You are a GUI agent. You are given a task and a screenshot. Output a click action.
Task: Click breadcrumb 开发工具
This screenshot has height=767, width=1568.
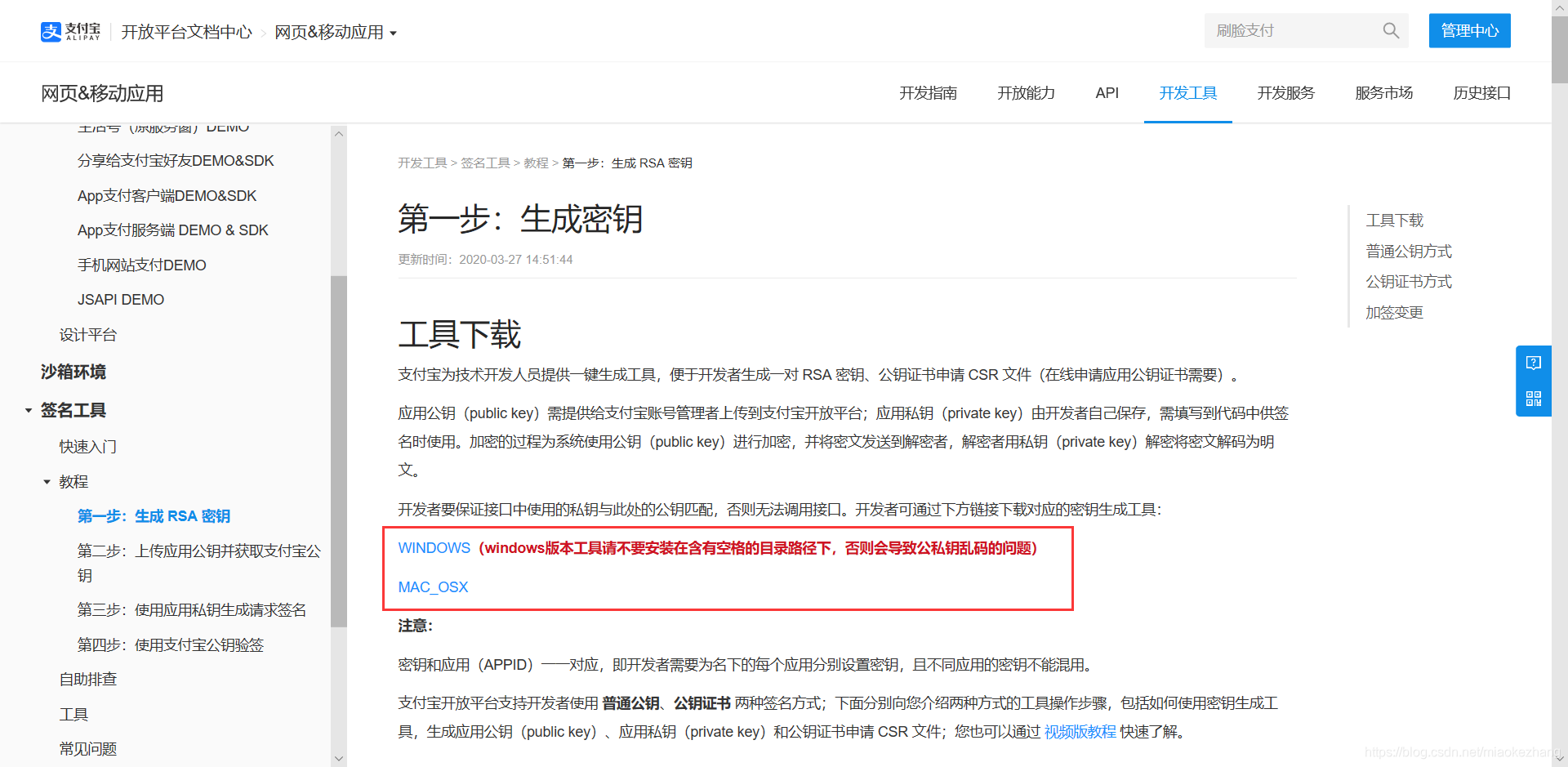pos(422,163)
